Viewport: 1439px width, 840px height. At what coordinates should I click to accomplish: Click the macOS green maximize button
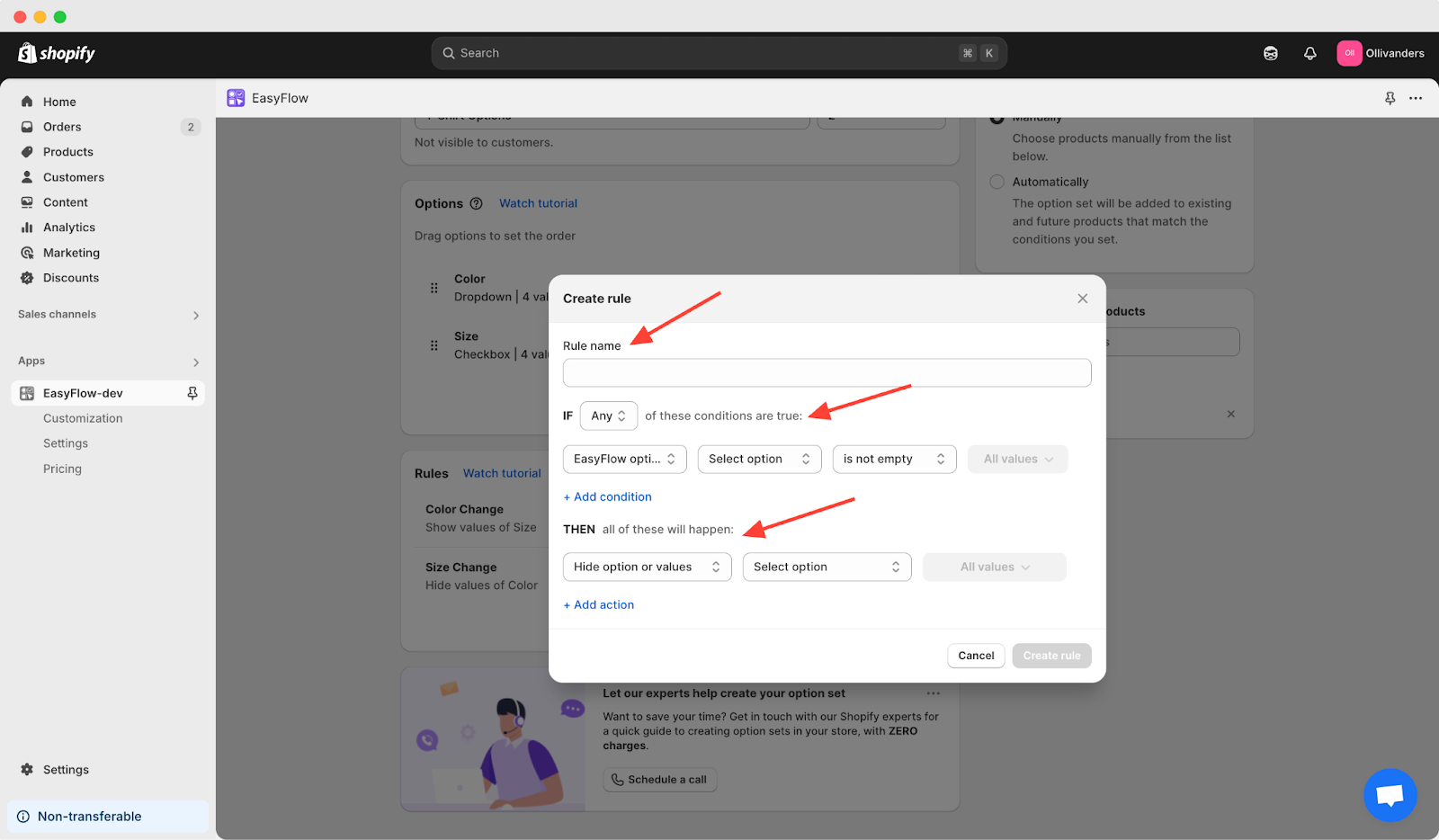click(x=59, y=17)
